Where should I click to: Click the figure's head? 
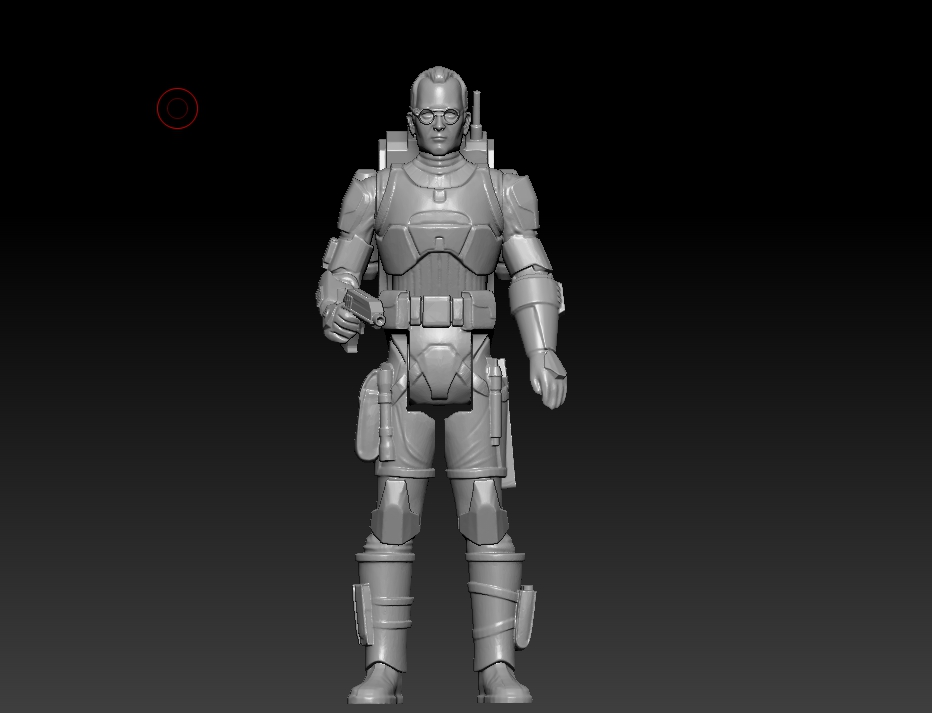[437, 95]
